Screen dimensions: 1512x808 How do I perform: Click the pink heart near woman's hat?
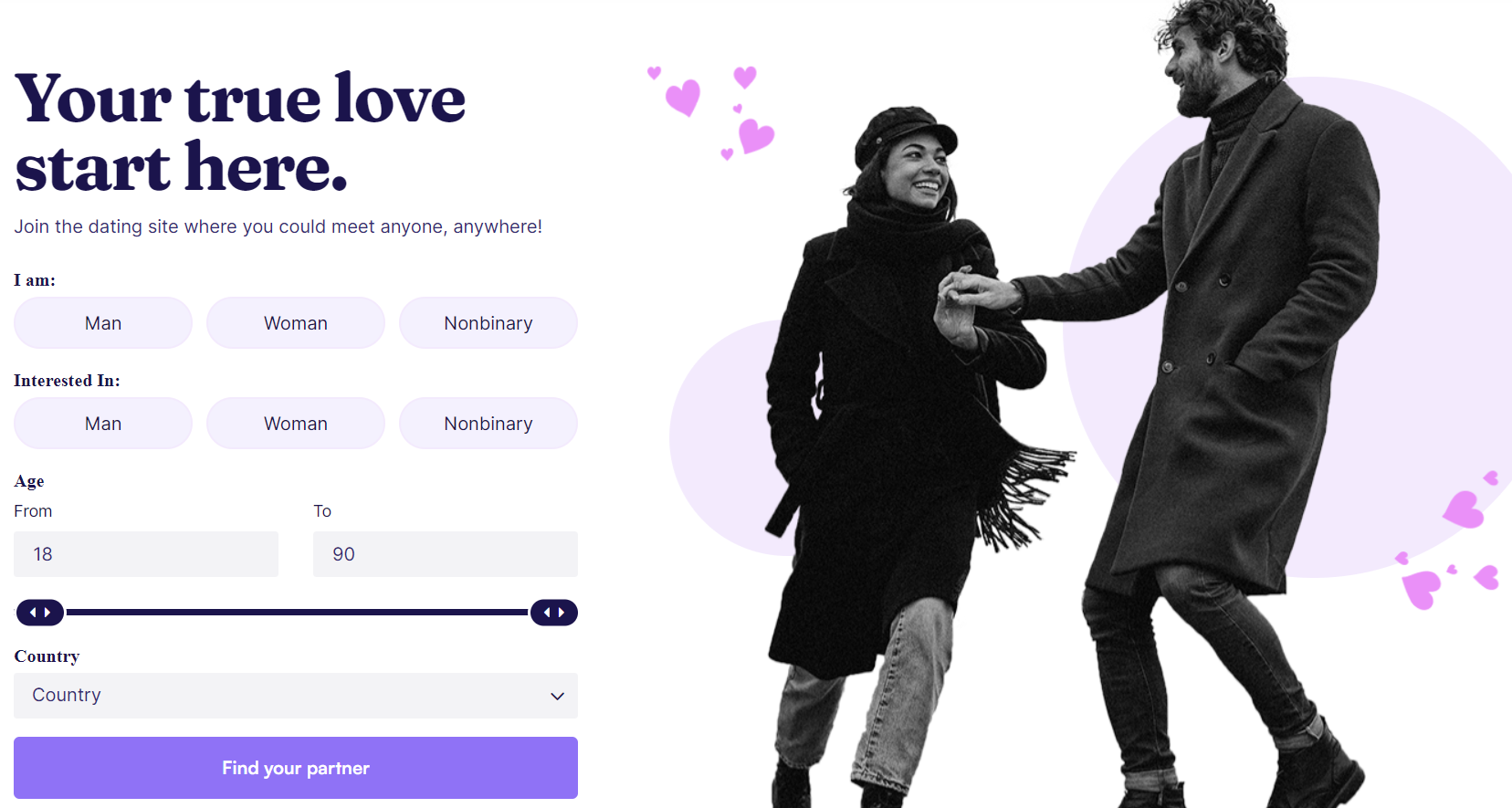pyautogui.click(x=755, y=136)
